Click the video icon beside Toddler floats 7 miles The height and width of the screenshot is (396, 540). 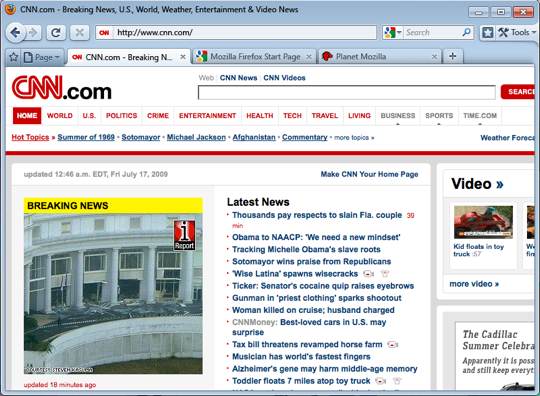380,381
